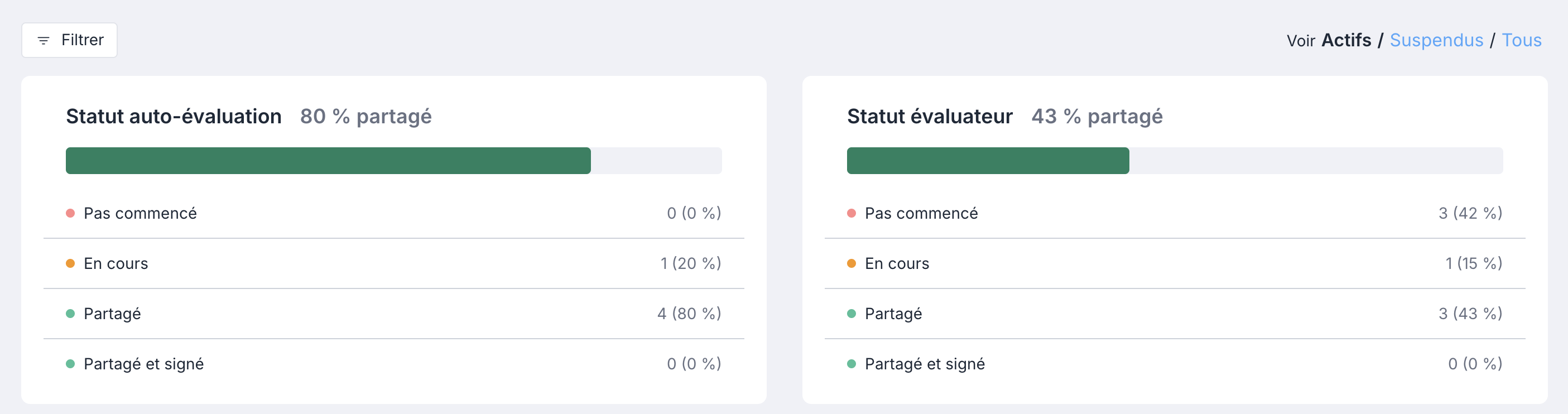This screenshot has height=414, width=1568.
Task: Click évaluateur green progress bar
Action: (988, 161)
